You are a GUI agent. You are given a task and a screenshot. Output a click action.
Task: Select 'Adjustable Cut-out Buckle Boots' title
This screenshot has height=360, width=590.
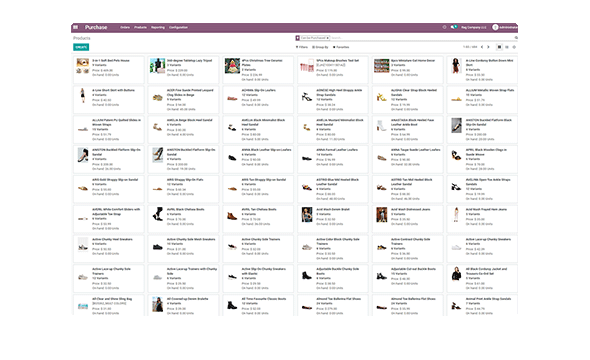click(x=413, y=269)
